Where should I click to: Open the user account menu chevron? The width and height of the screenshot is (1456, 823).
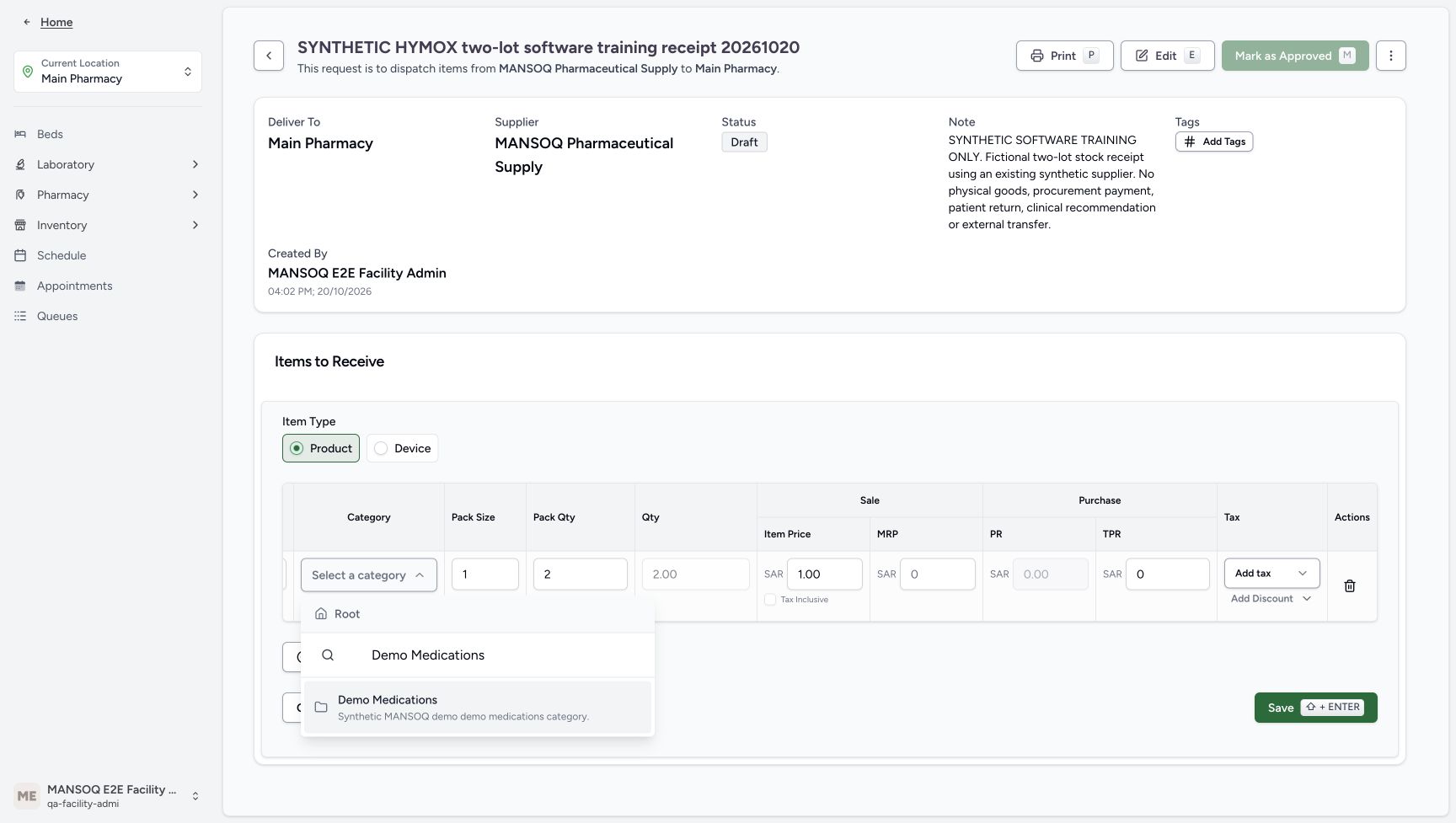(x=195, y=796)
